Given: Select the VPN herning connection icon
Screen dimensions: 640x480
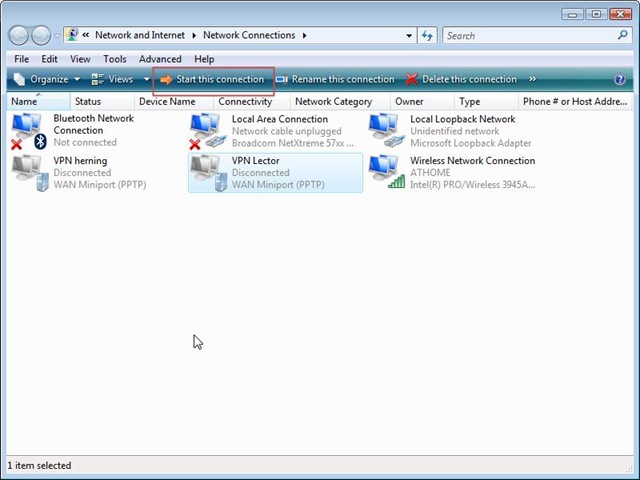Looking at the screenshot, I should click(x=30, y=173).
